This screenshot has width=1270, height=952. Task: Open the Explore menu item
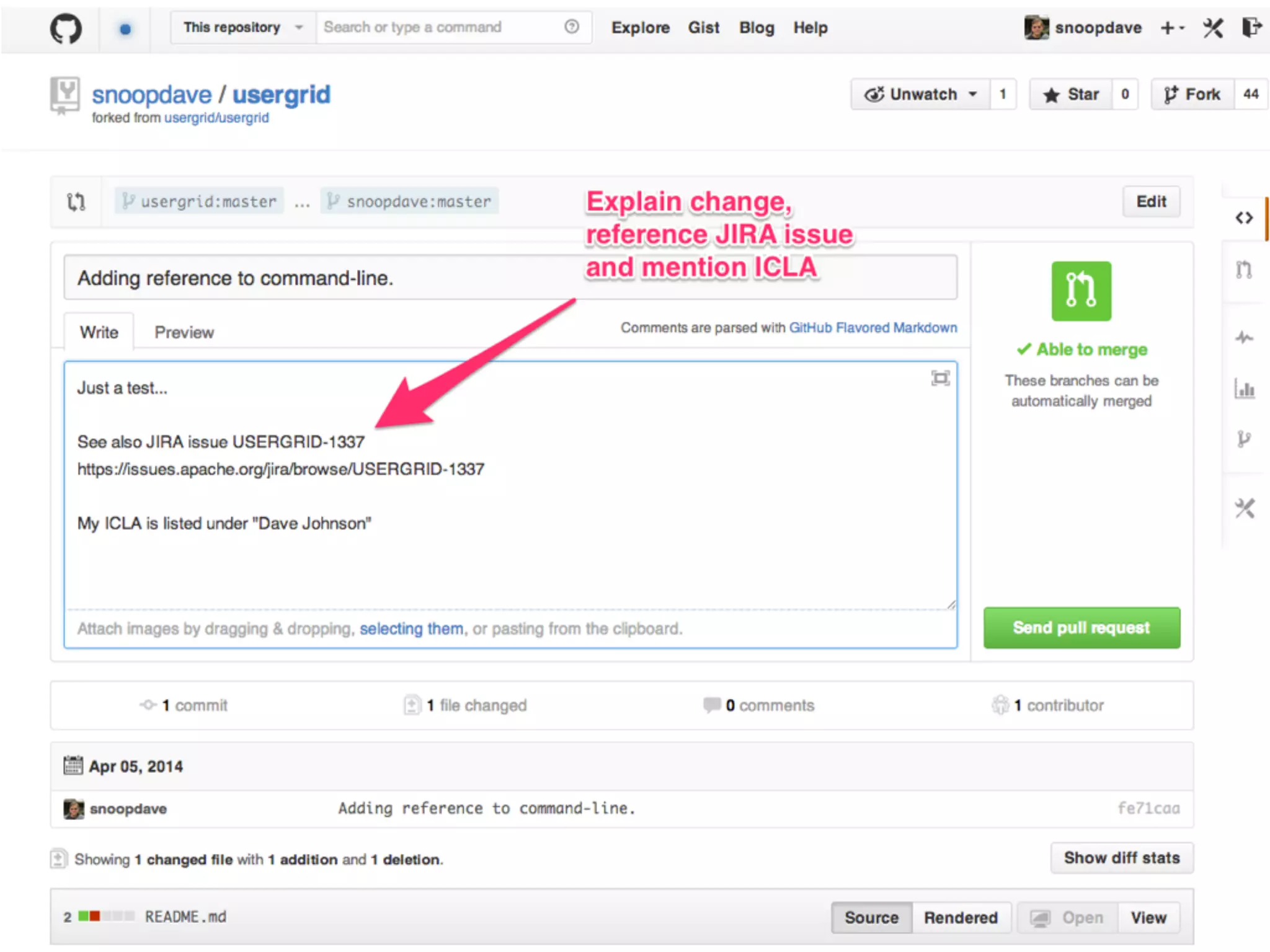point(640,28)
